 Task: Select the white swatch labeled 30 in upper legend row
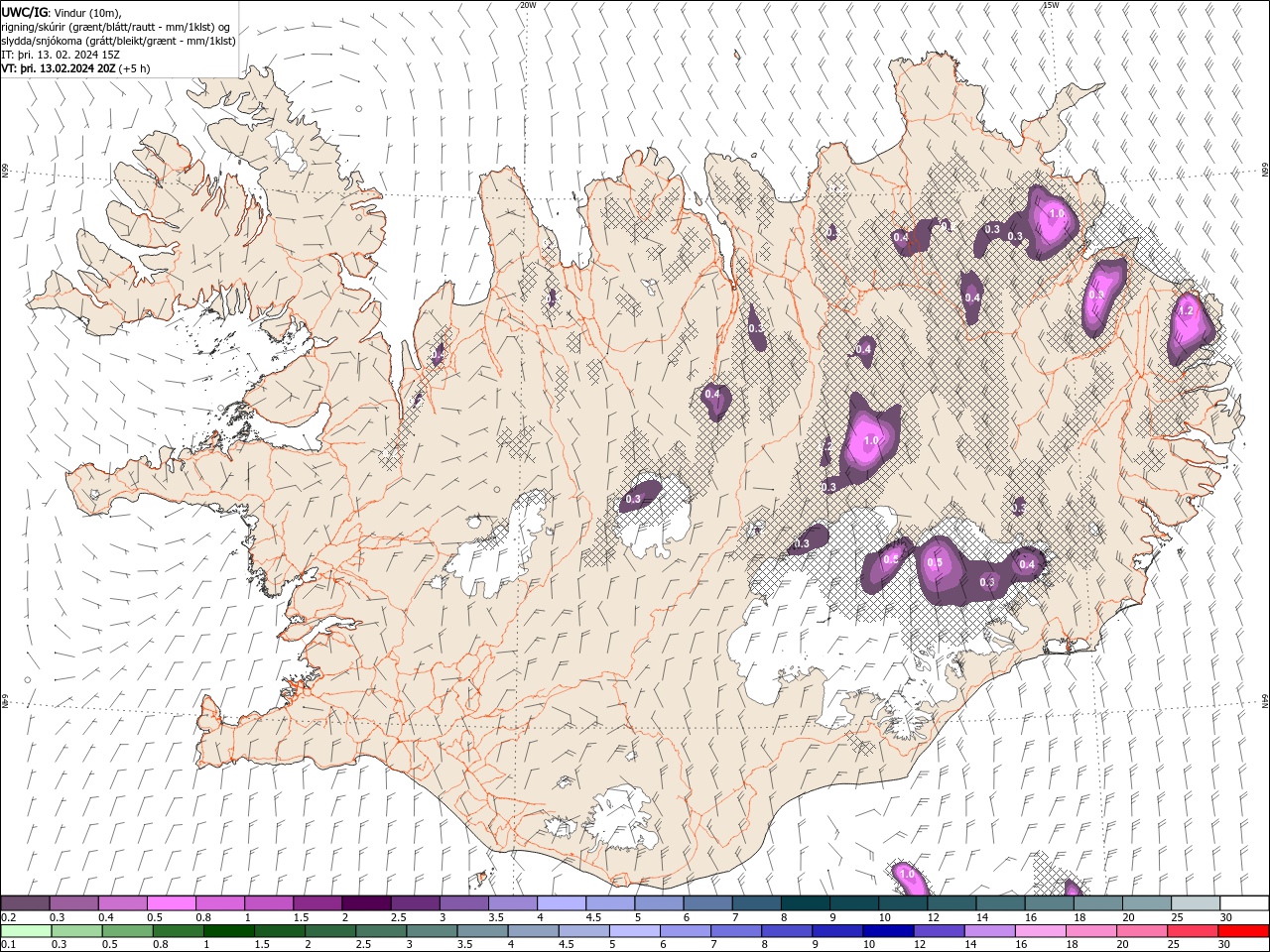tap(1245, 903)
